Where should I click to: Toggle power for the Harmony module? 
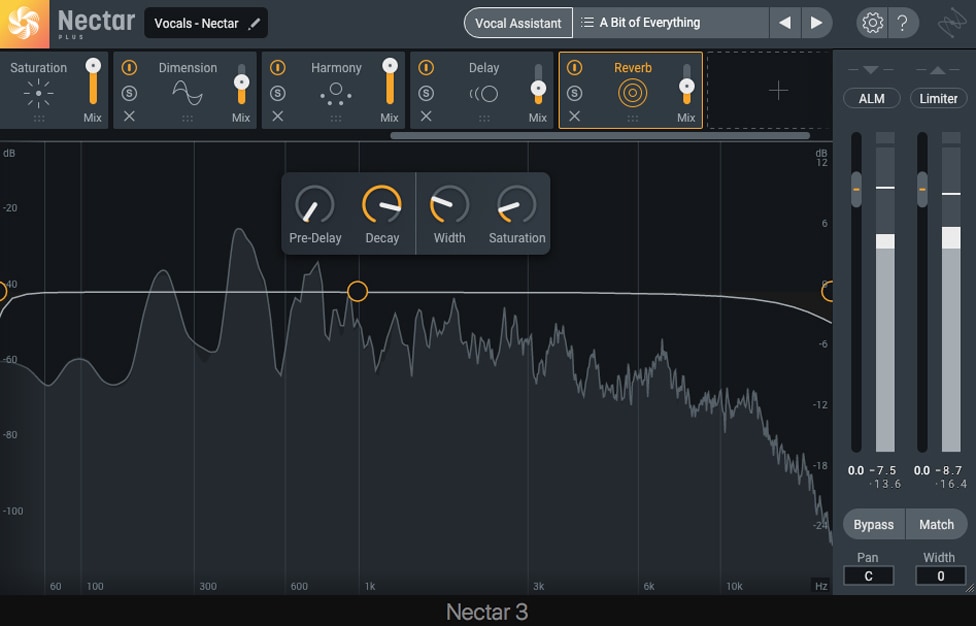[x=278, y=67]
